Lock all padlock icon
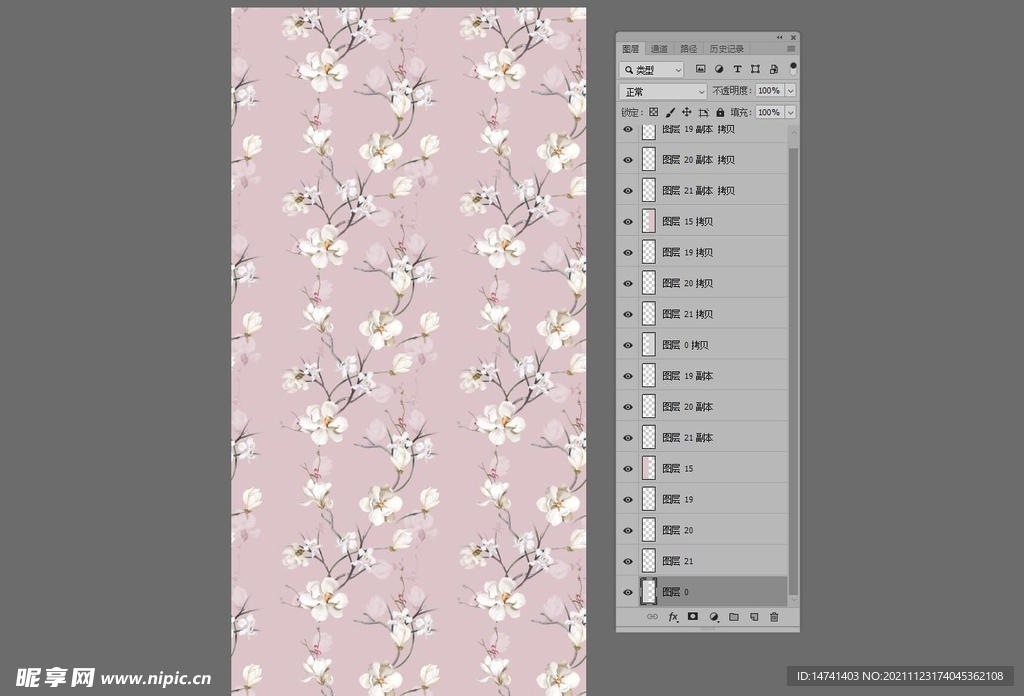1024x696 pixels. point(720,112)
